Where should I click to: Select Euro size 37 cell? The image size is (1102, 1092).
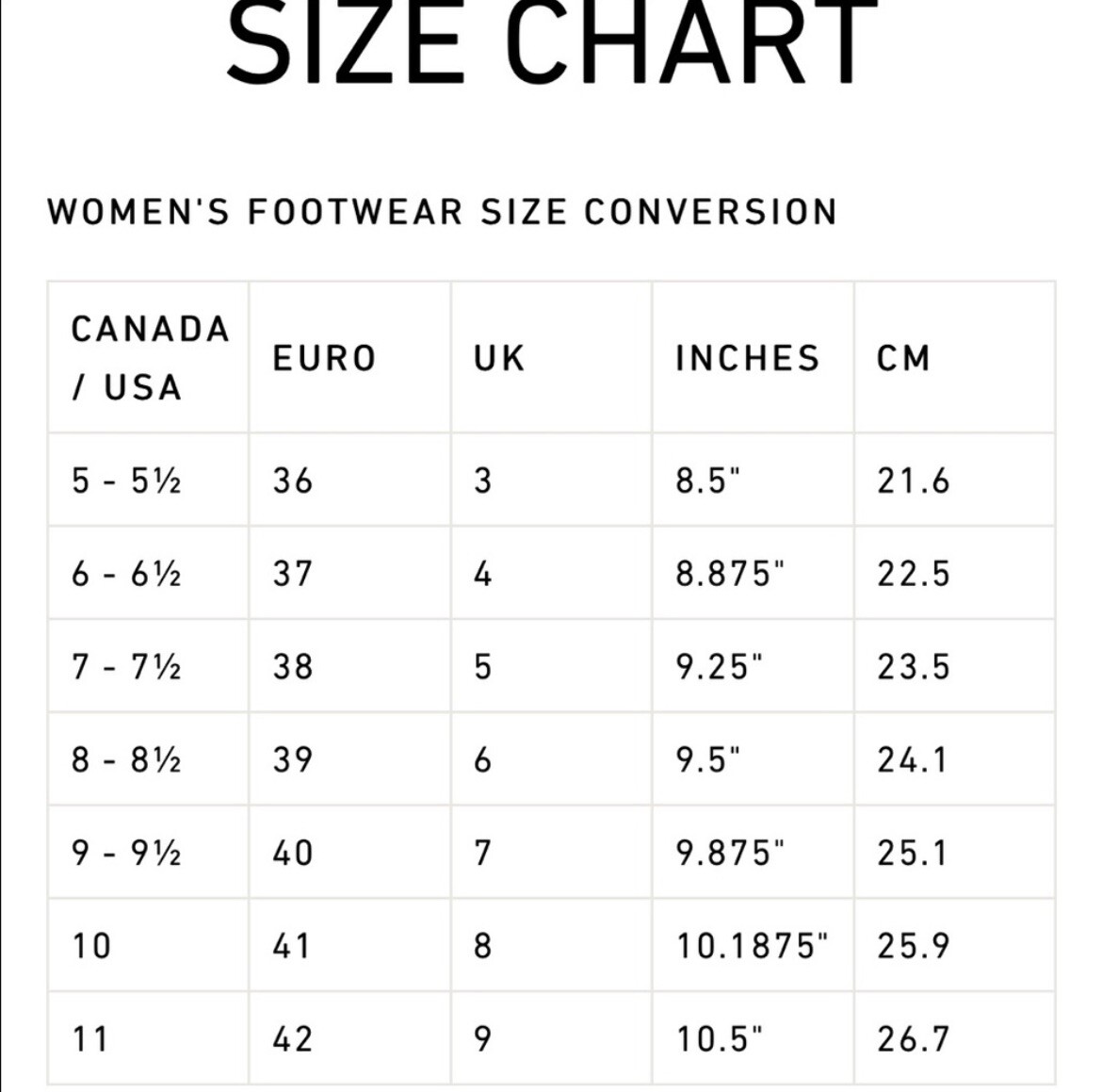click(x=350, y=573)
